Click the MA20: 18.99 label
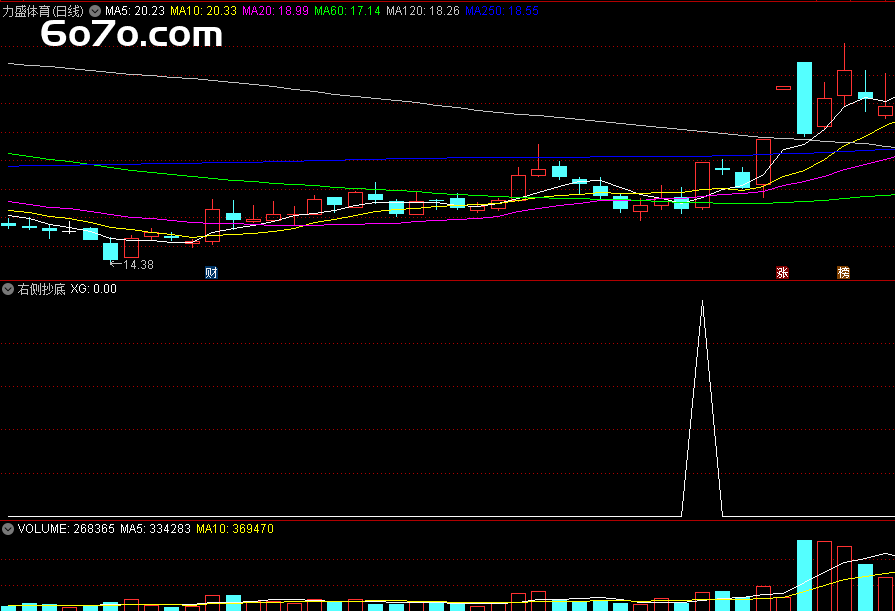 click(x=275, y=11)
